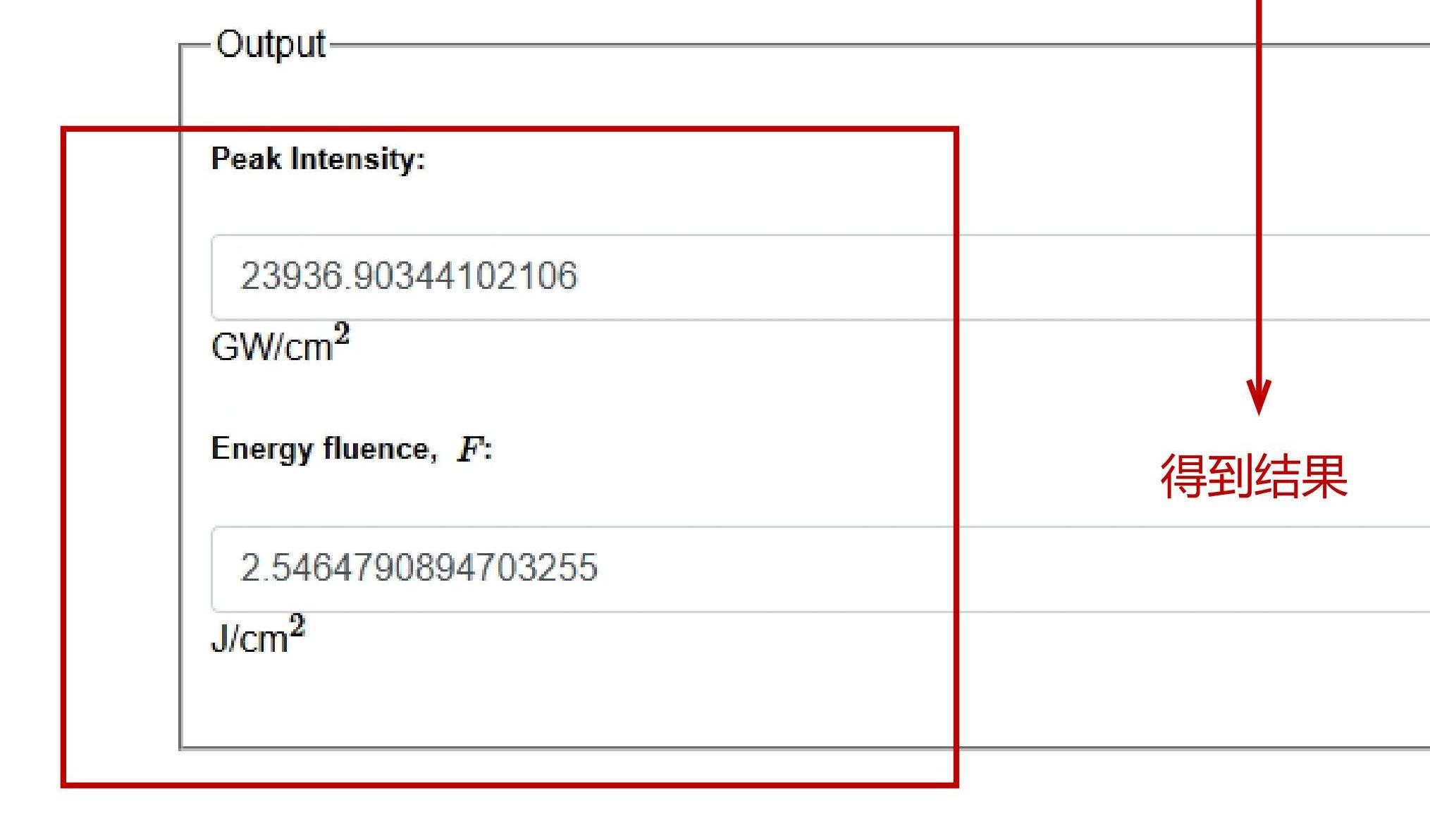Image resolution: width=1430 pixels, height=840 pixels.
Task: Click the GW/cm² unit text
Action: (280, 345)
